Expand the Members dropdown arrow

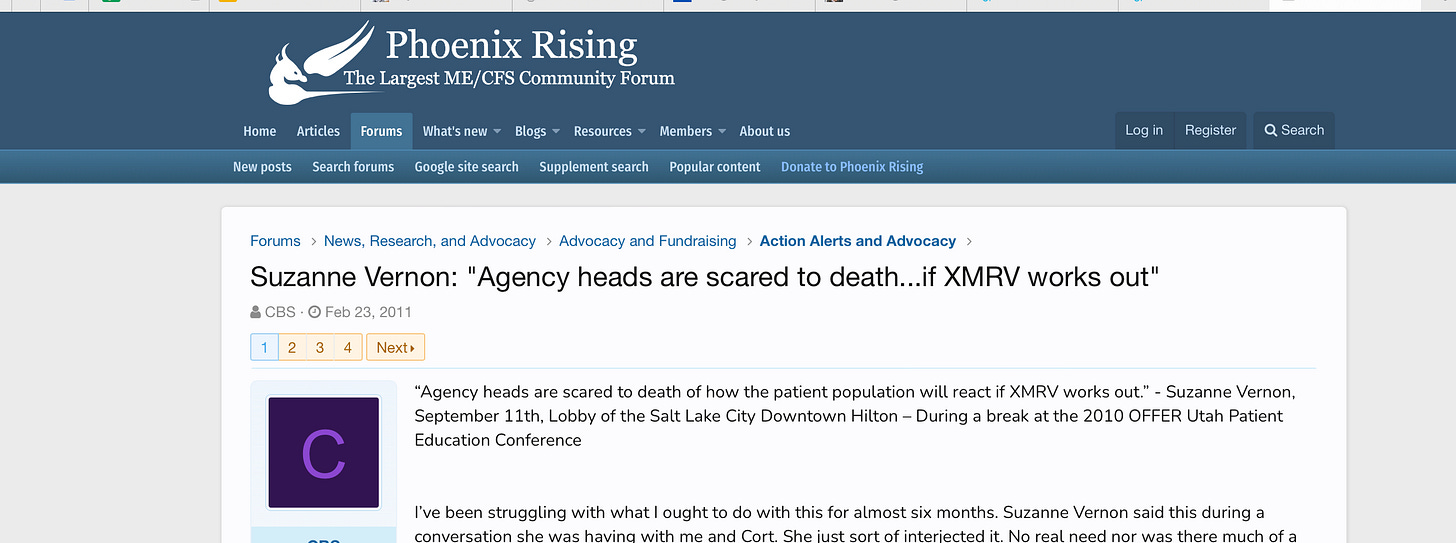point(721,132)
